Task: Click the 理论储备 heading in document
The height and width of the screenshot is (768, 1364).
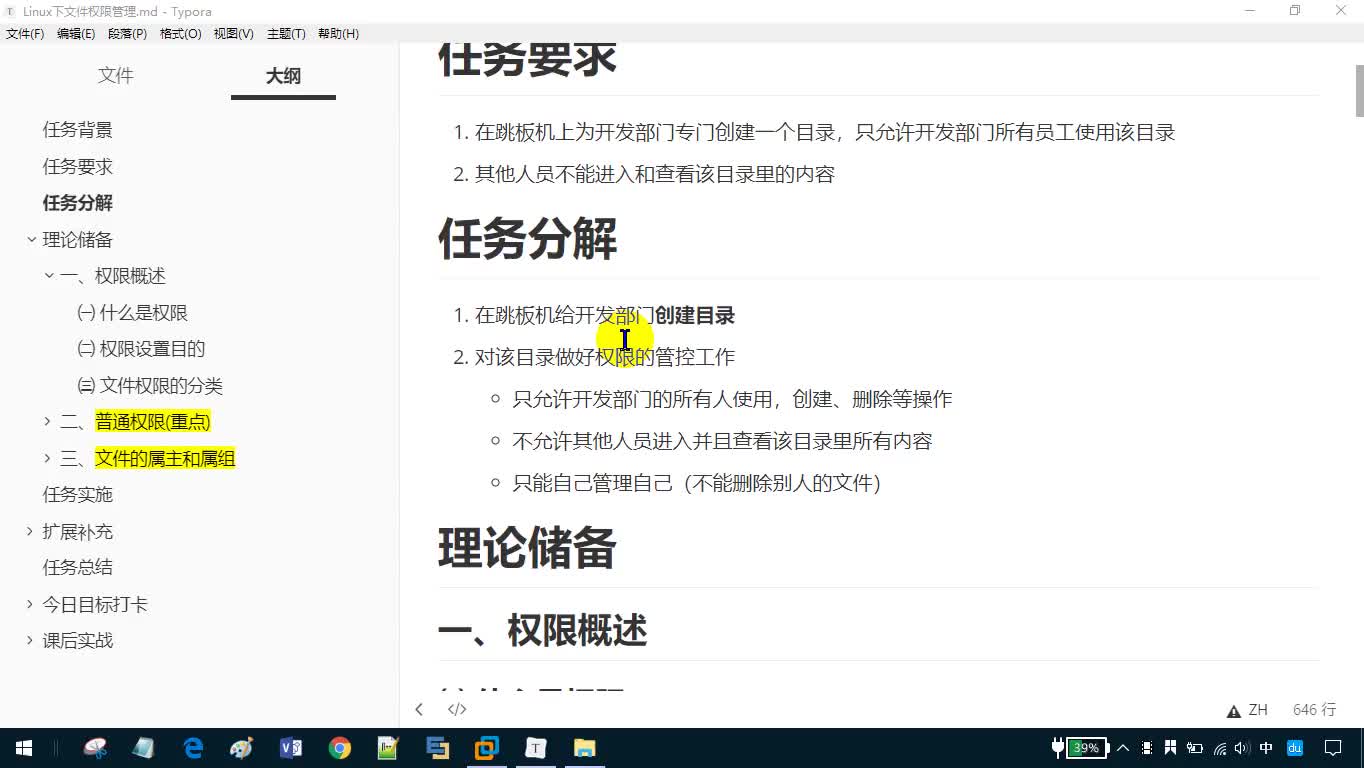Action: tap(527, 548)
